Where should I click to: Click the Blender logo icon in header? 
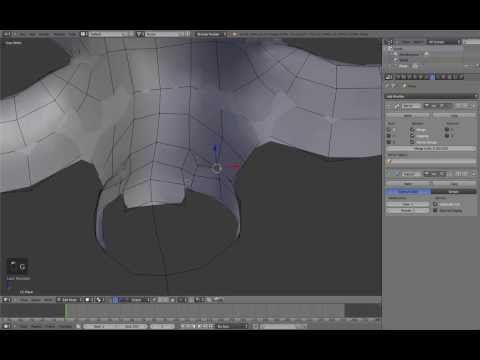pos(234,34)
